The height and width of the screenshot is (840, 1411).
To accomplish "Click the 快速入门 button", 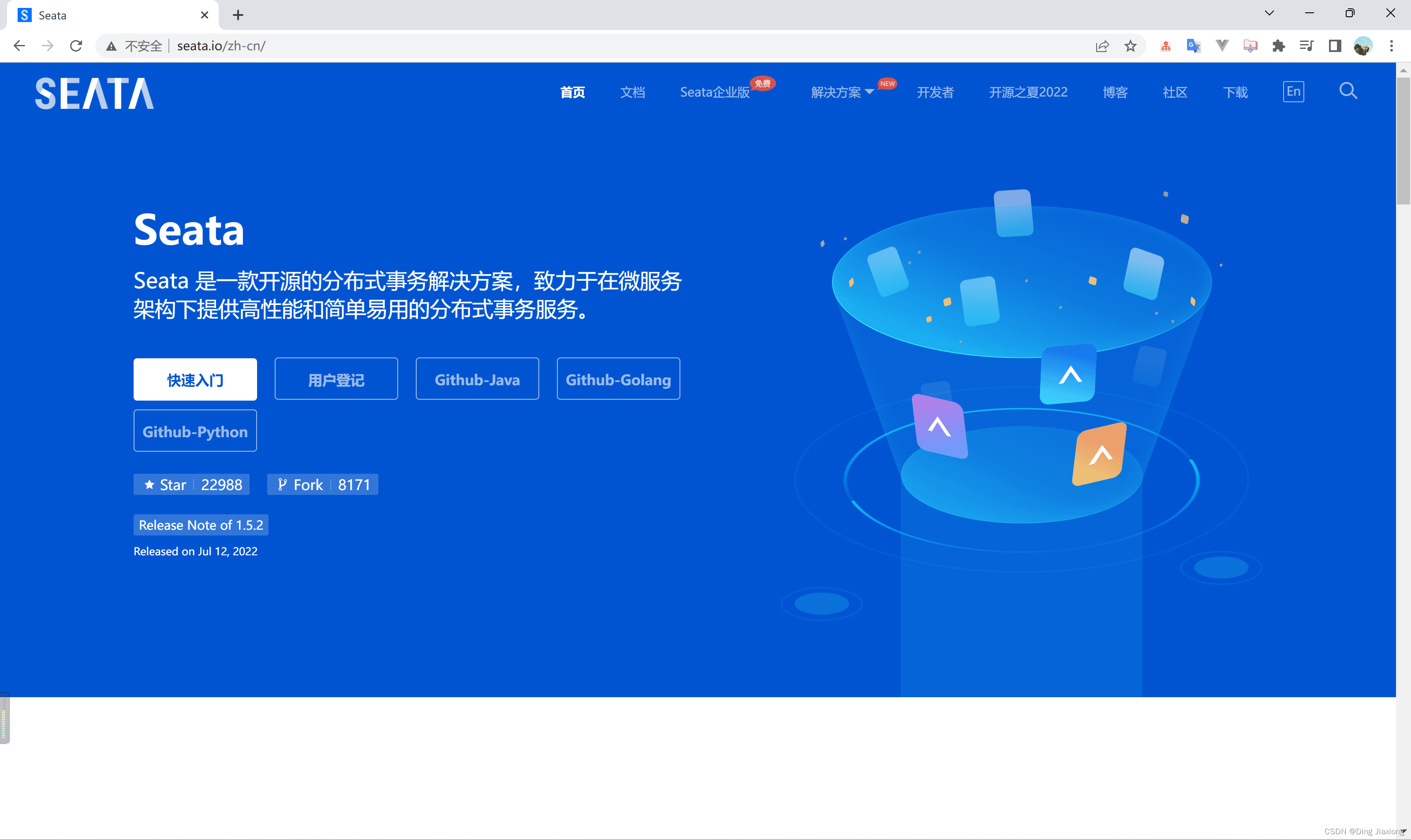I will pos(195,379).
